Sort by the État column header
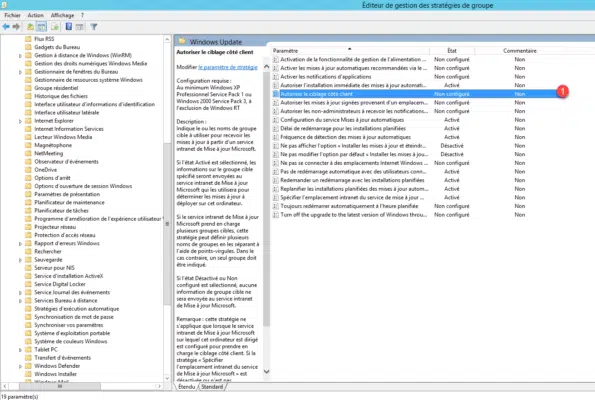Viewport: 595px width, 400px height. [x=452, y=50]
